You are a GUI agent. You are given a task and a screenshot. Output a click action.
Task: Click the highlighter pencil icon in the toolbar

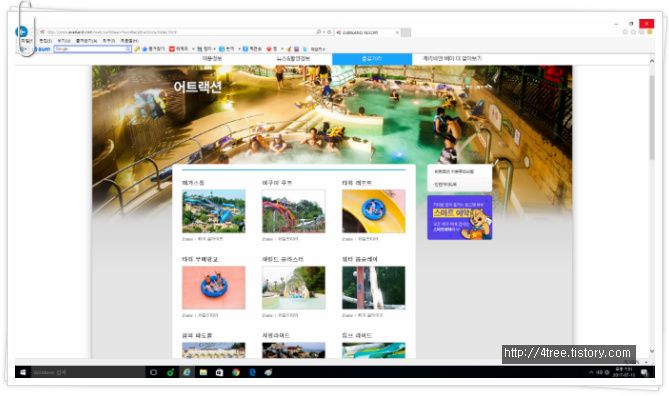tap(137, 50)
